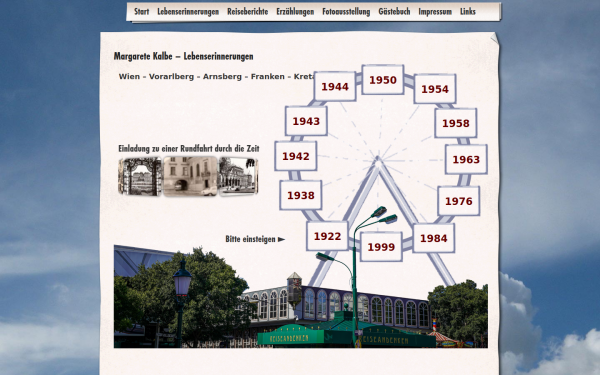This screenshot has width=600, height=375.
Task: Select the 1954 year cabin
Action: click(435, 89)
